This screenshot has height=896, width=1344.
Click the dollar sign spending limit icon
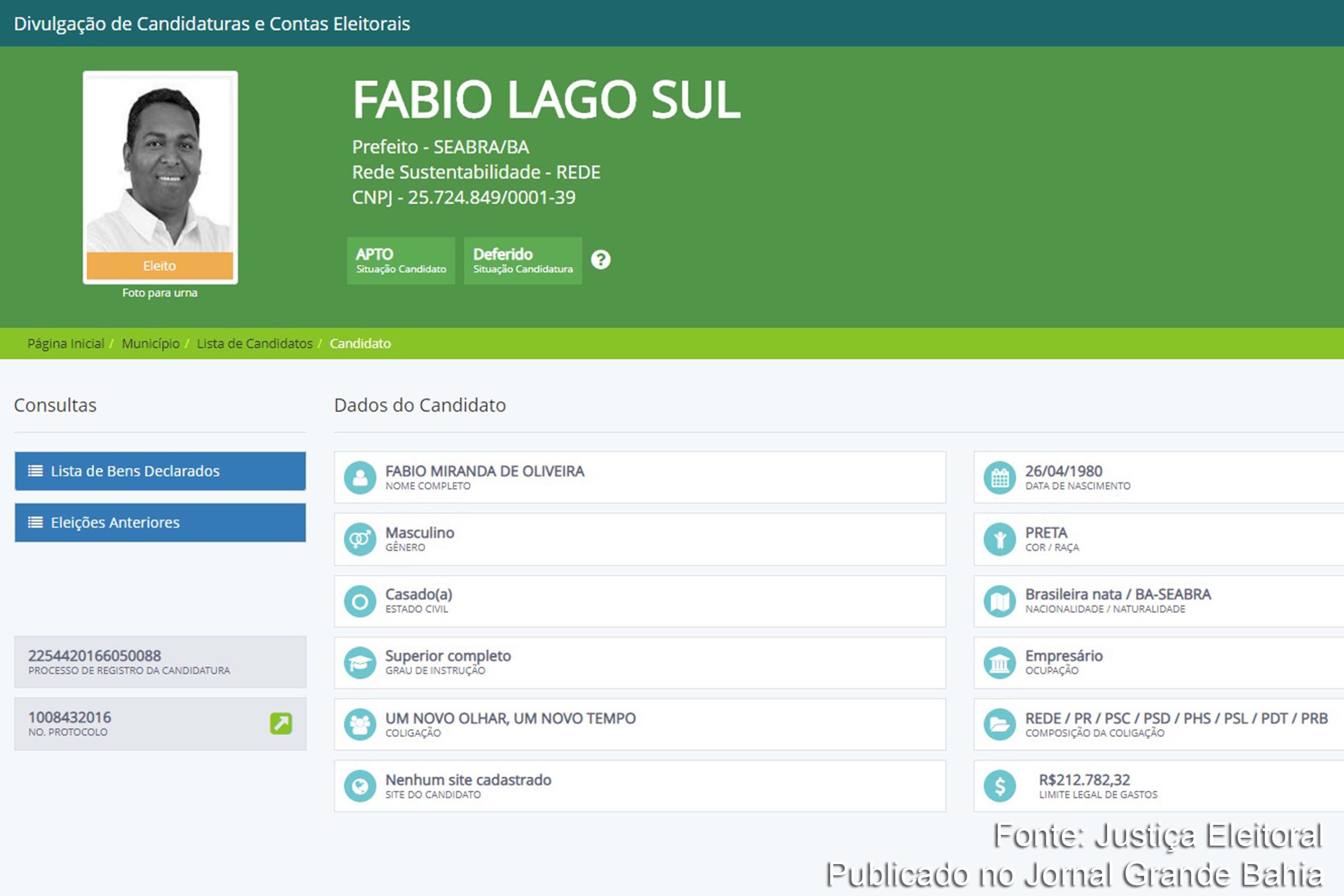coord(1000,786)
